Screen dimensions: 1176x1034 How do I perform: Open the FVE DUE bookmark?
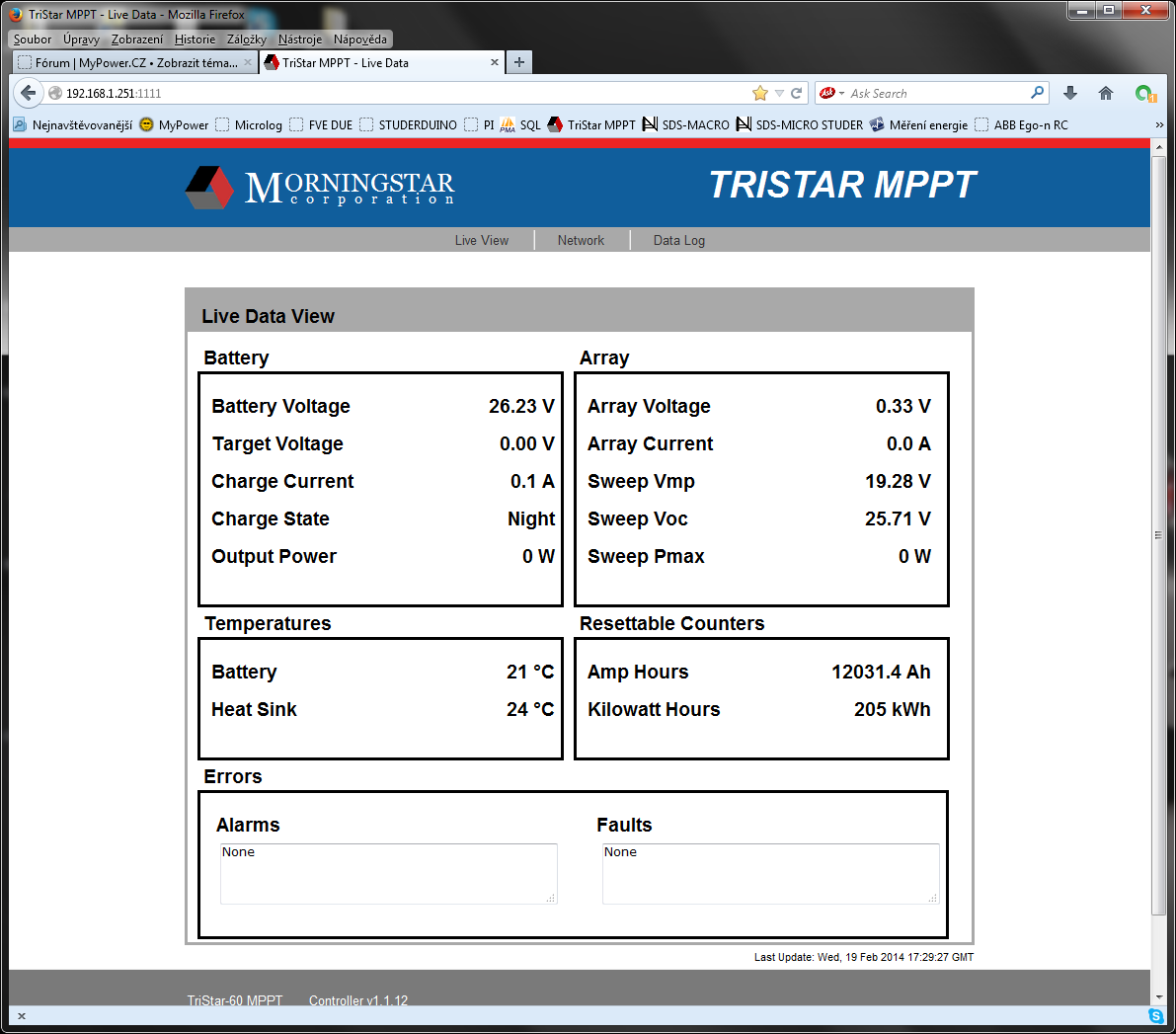(321, 124)
